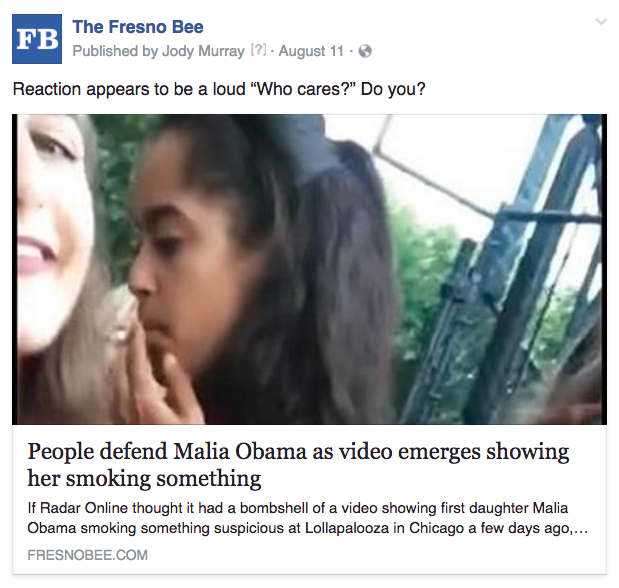The height and width of the screenshot is (588, 619).
Task: Click publisher name Jody Murray
Action: pos(203,51)
